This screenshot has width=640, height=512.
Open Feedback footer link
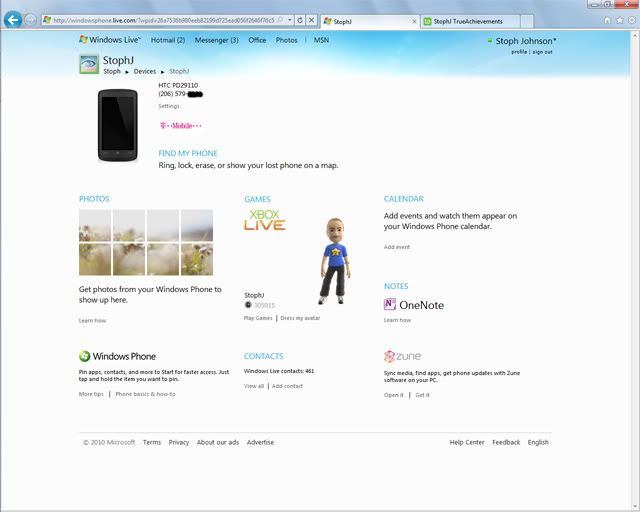(x=506, y=442)
